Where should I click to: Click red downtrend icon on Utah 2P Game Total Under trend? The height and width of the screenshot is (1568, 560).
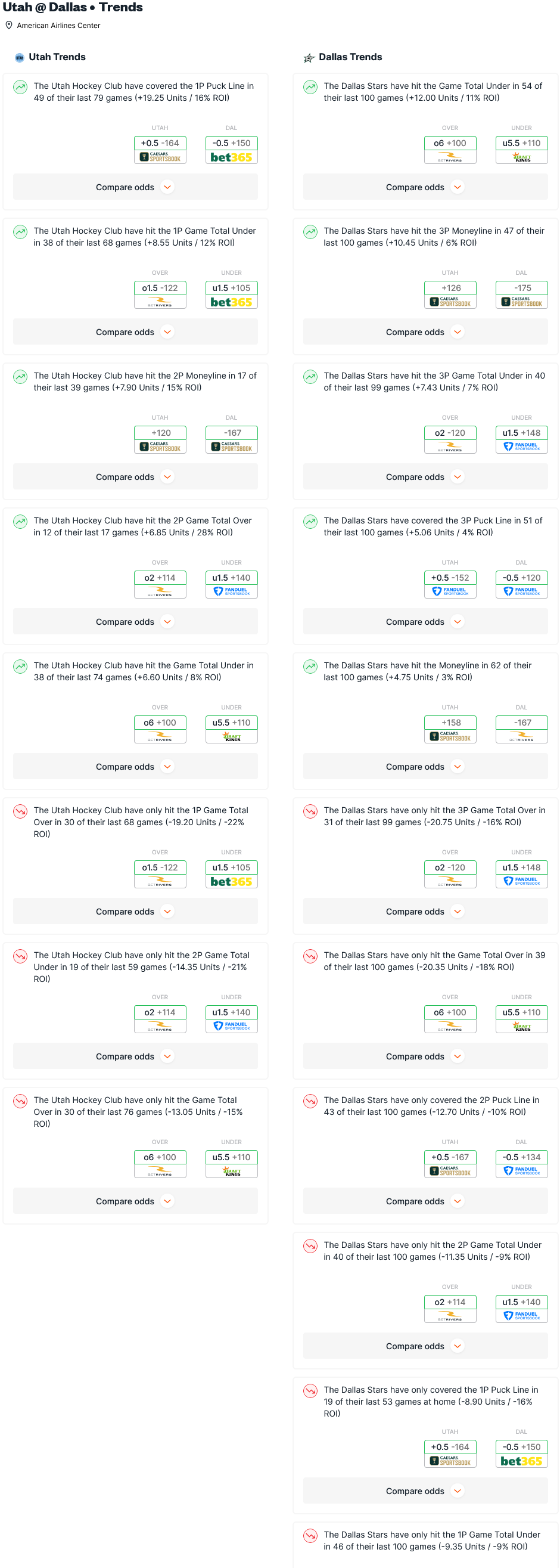(x=20, y=956)
